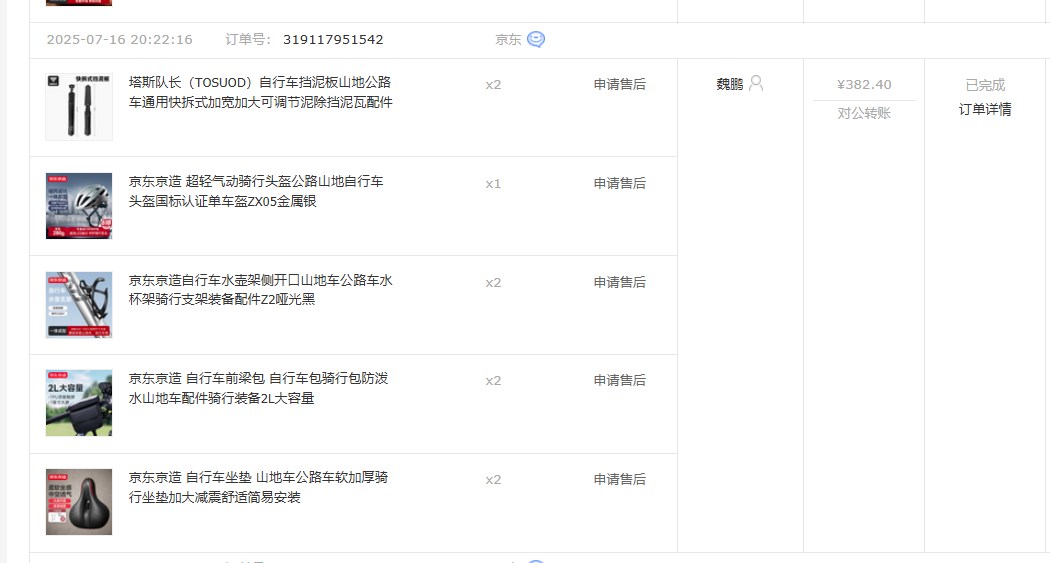1050x563 pixels.
Task: Click order number 319117951542
Action: [x=333, y=39]
